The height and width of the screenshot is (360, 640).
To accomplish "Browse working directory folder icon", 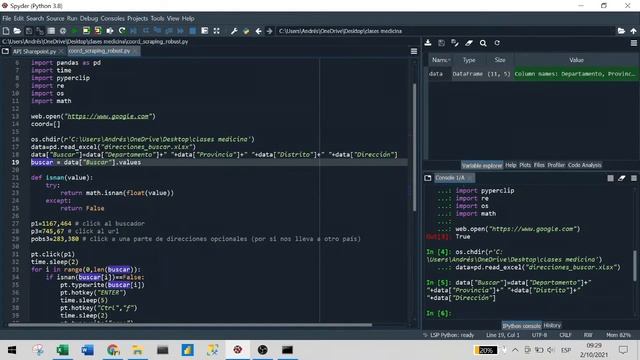I will [x=621, y=31].
